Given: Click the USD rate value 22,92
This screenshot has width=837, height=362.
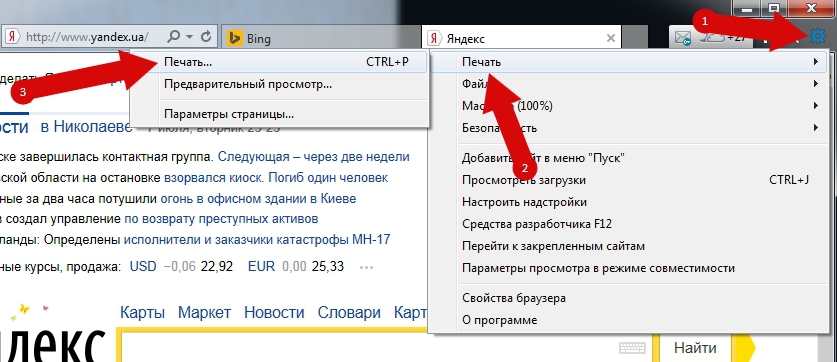Looking at the screenshot, I should click(x=217, y=266).
